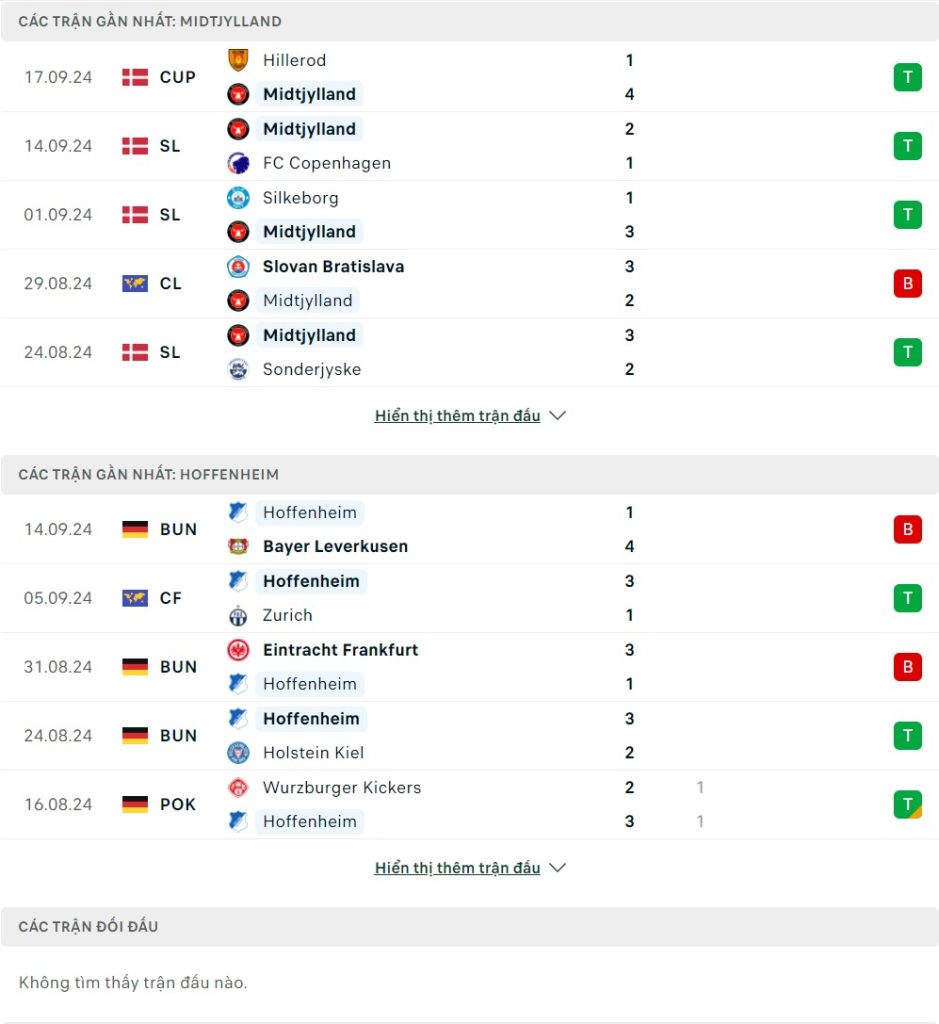Click red B result badge for Slovan Bratislava match
939x1024 pixels.
click(x=907, y=283)
